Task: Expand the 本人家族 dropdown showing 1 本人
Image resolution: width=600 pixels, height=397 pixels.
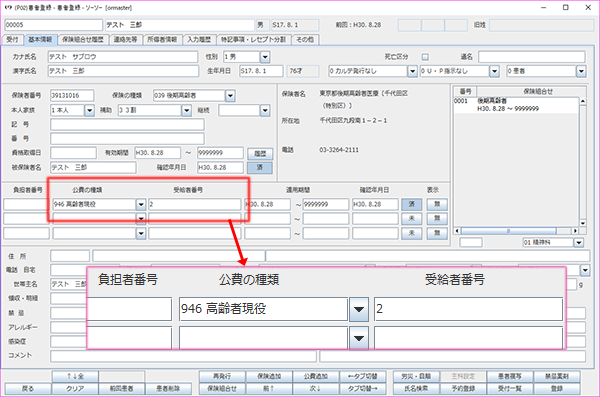Action: click(x=89, y=110)
